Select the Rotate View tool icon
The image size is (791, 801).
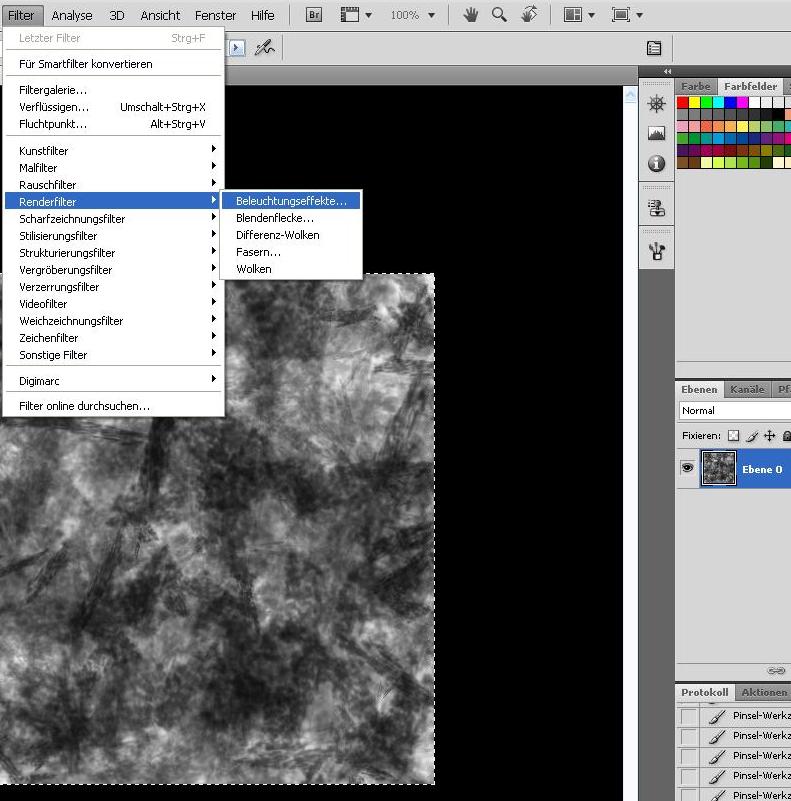[x=529, y=14]
